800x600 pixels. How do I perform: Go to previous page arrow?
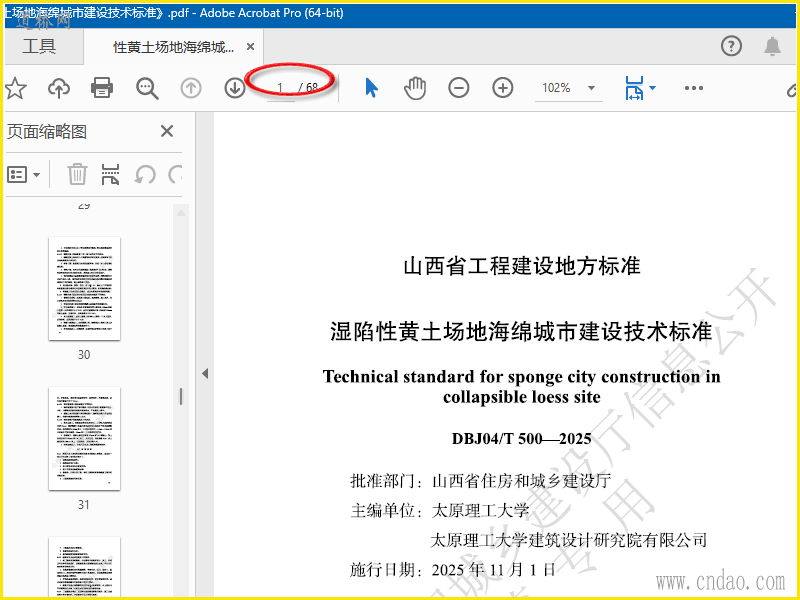191,88
